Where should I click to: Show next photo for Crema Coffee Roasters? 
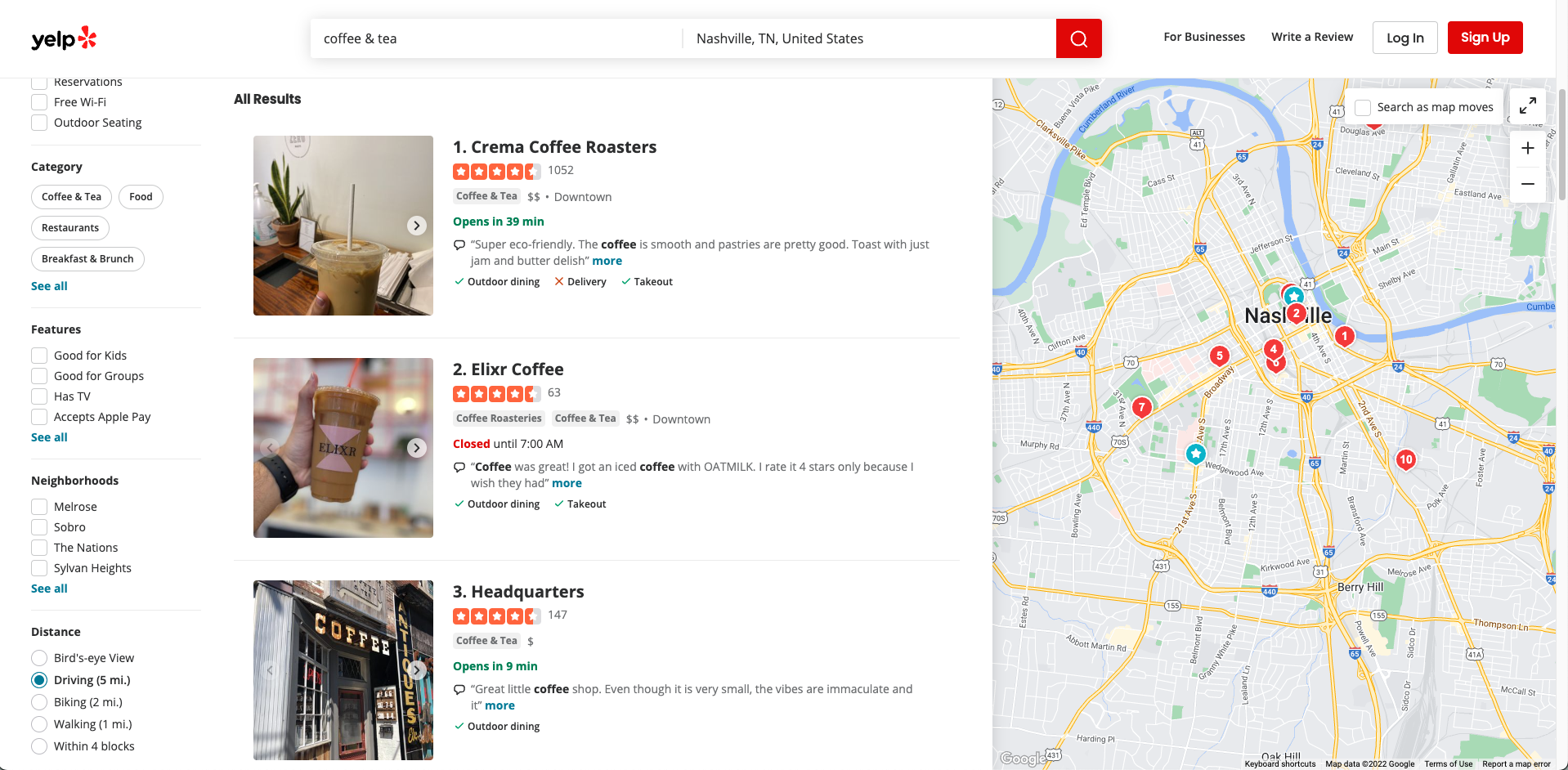417,226
